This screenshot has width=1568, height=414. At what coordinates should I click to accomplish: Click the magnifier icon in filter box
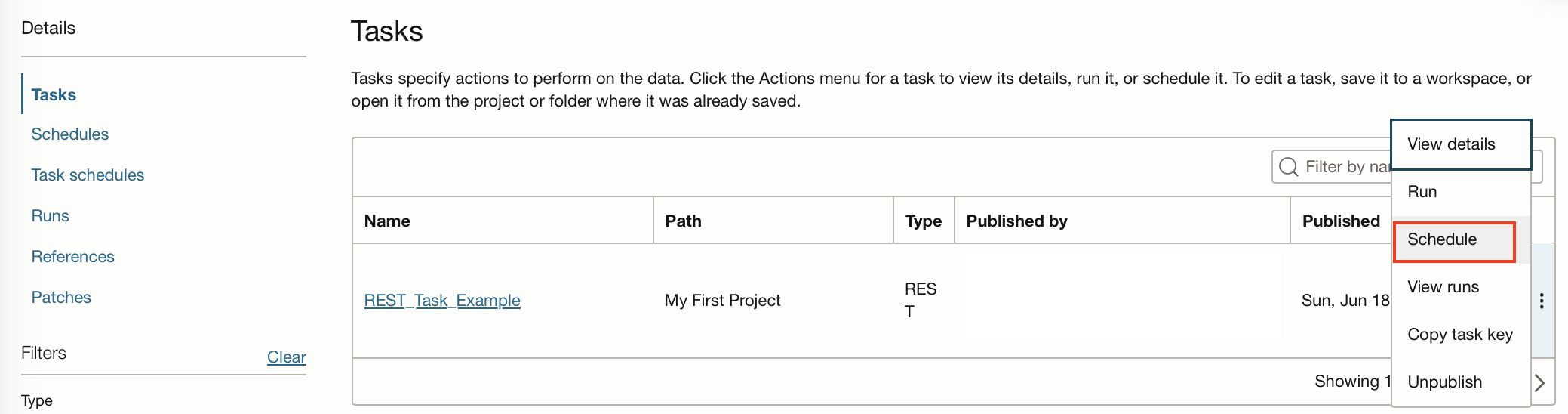(x=1289, y=167)
